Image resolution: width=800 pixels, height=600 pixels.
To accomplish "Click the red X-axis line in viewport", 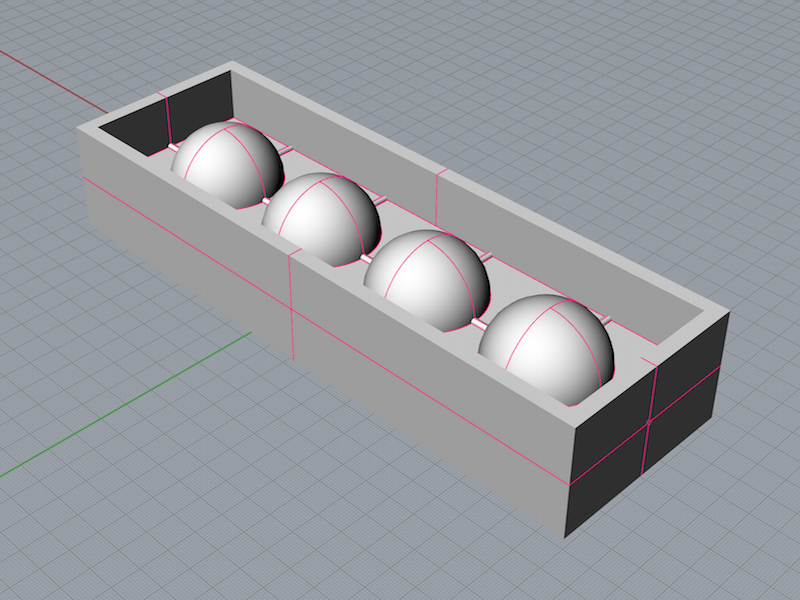I will pyautogui.click(x=54, y=82).
